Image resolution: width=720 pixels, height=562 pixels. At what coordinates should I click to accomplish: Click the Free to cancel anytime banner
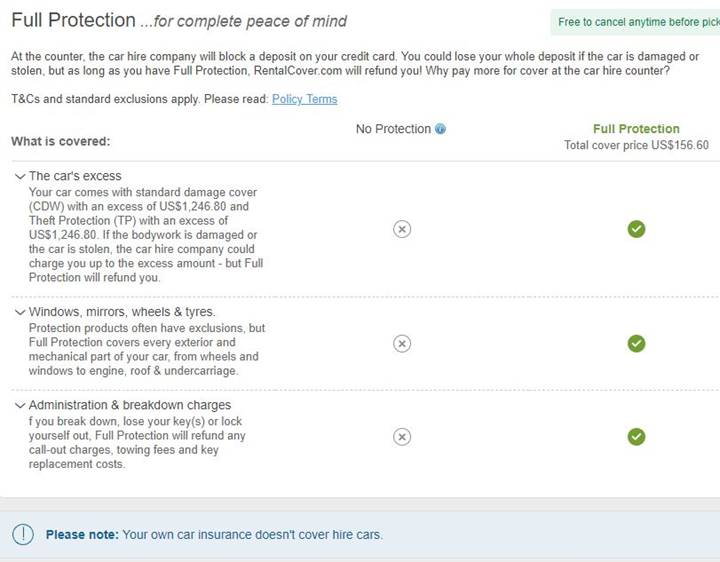point(636,22)
